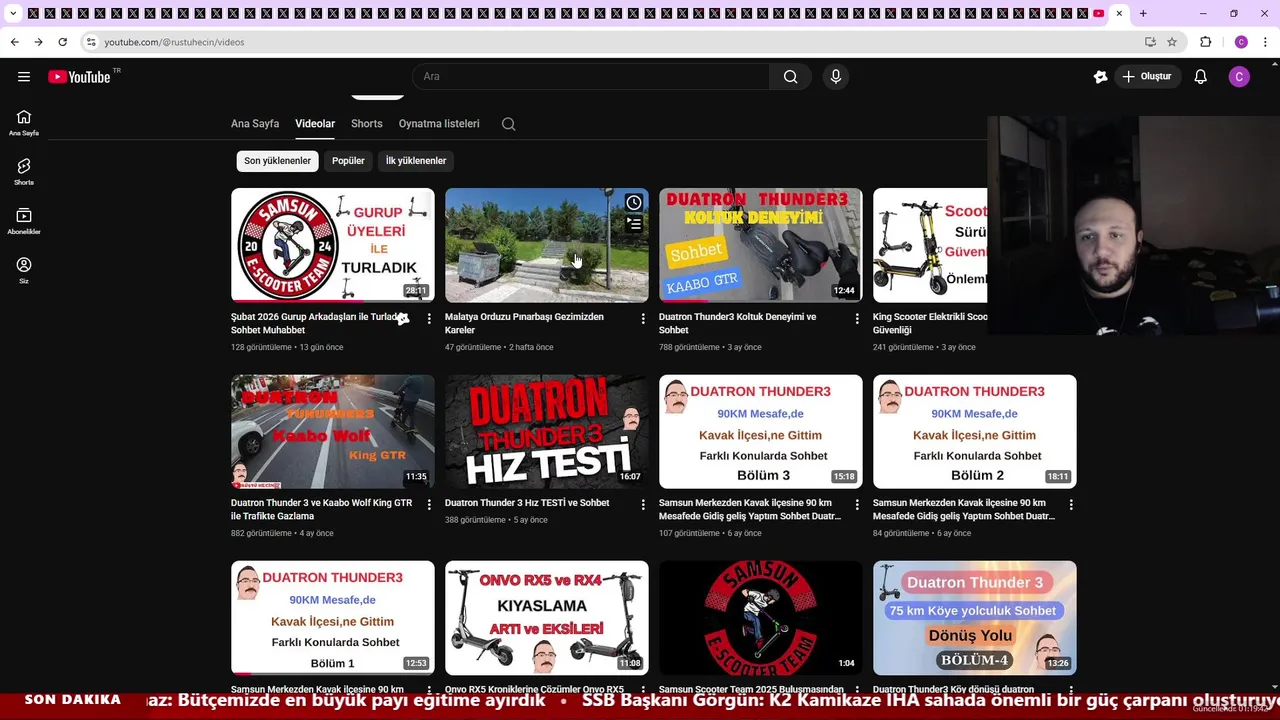Open title Duatron Thunder 3 ve Kaabo Wolf

[x=321, y=509]
